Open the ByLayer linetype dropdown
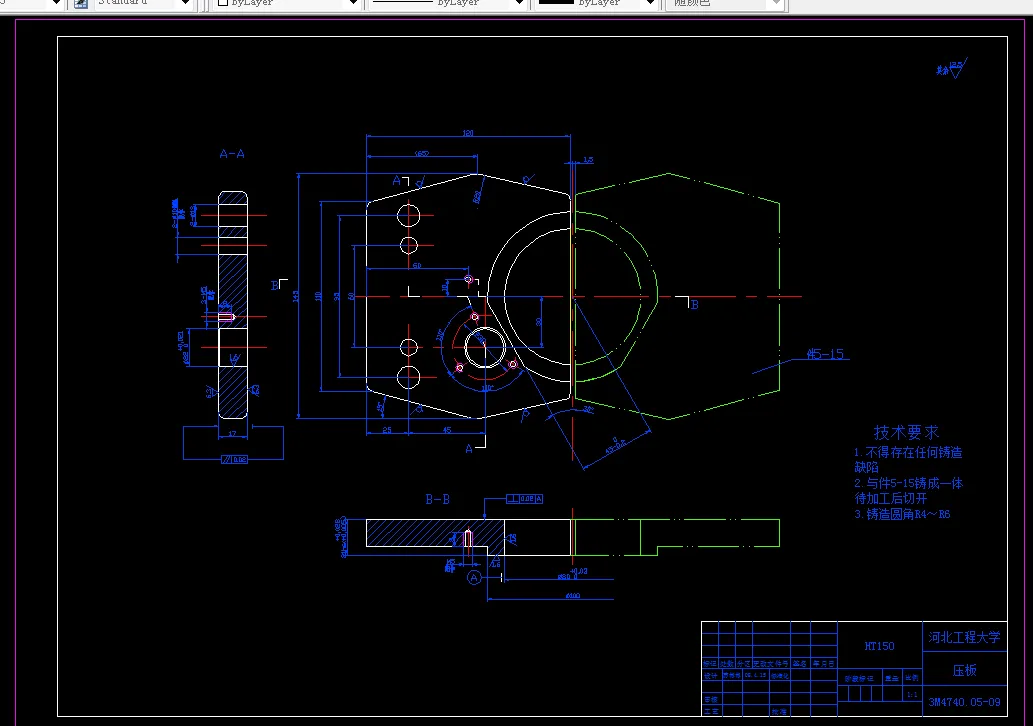Image resolution: width=1033 pixels, height=726 pixels. point(519,3)
